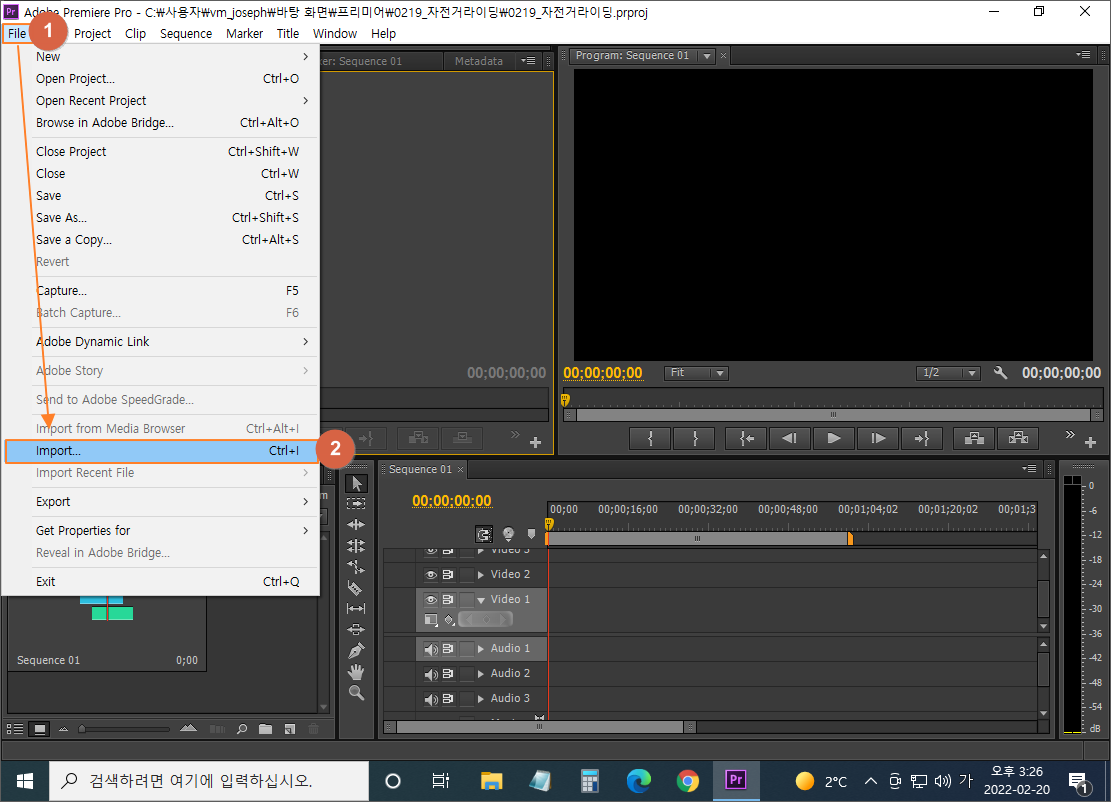
Task: Toggle sync lock on Video 2 track
Action: coord(448,575)
